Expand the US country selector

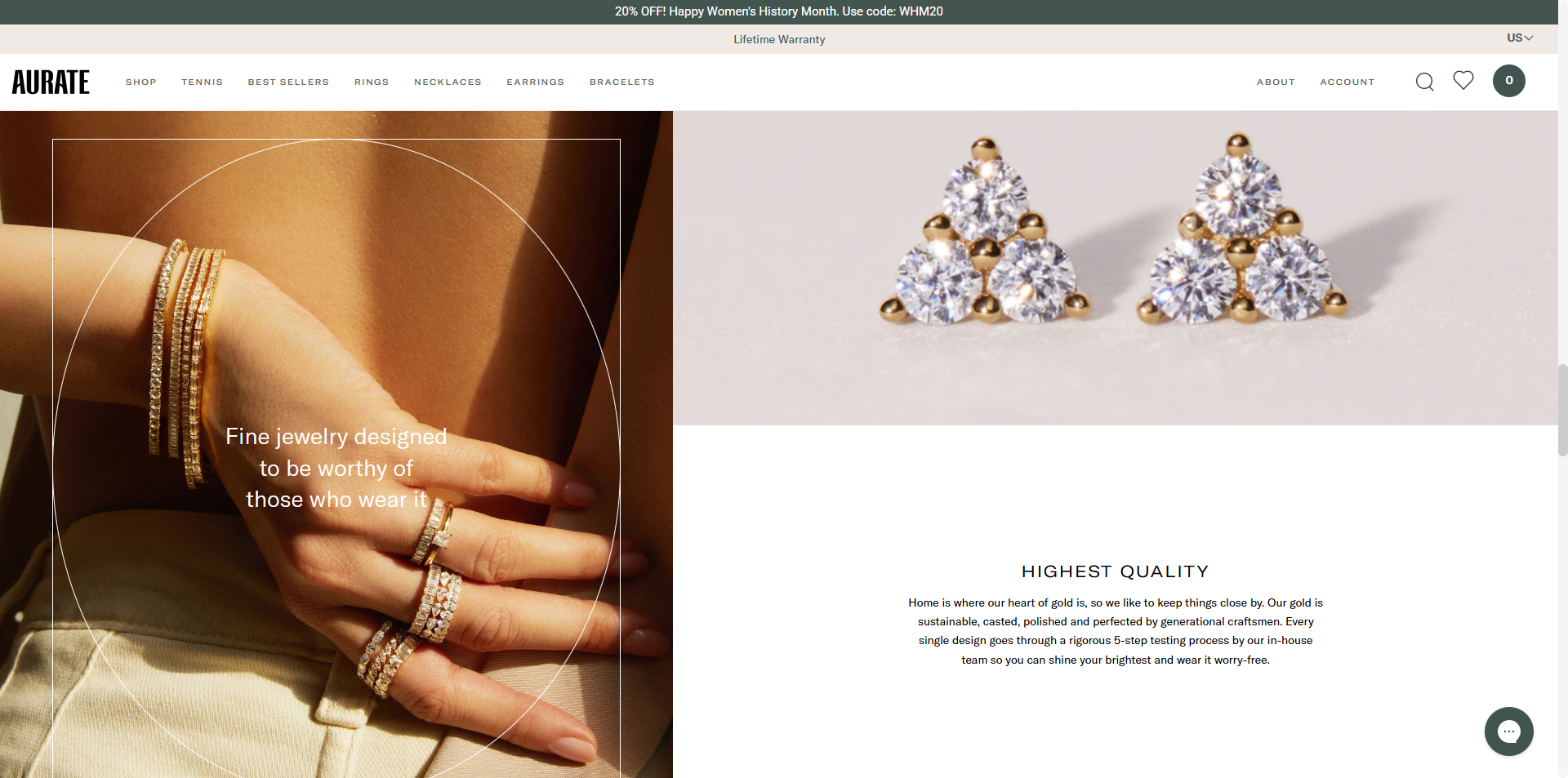[x=1520, y=38]
